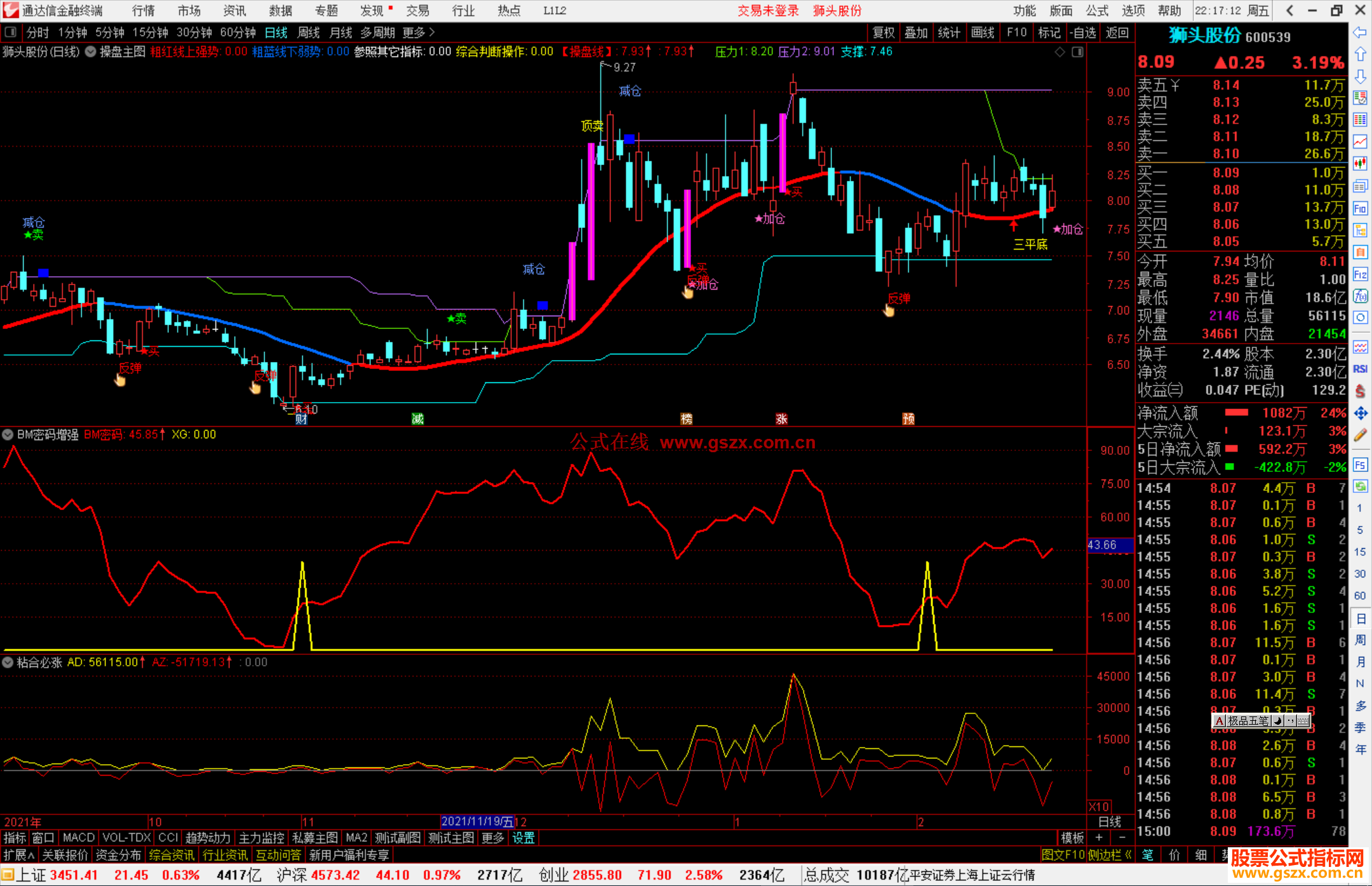Select 60 minute period in right sidebar

(x=1360, y=596)
